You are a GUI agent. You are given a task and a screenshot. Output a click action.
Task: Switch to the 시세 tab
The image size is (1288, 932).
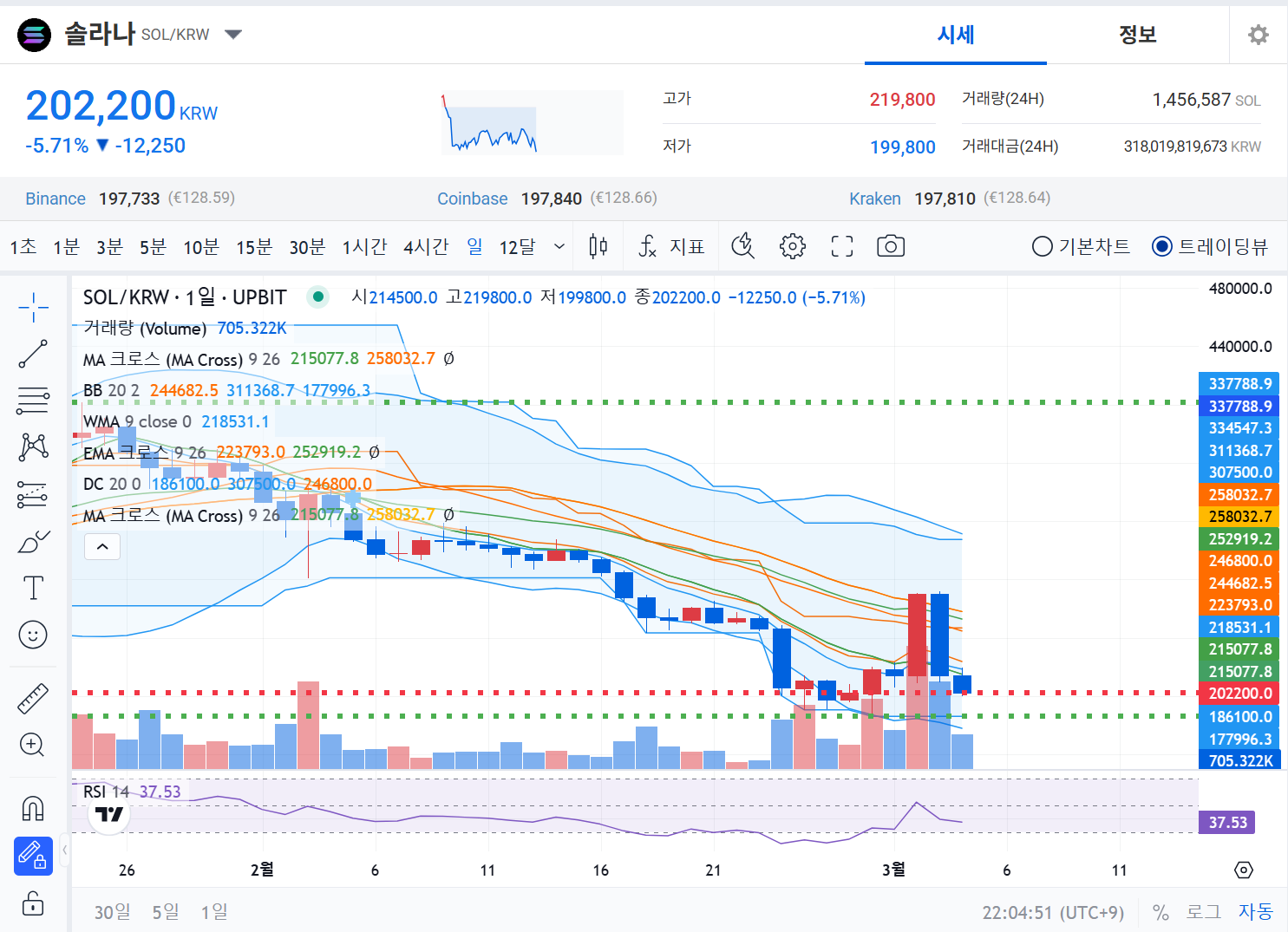pyautogui.click(x=956, y=35)
